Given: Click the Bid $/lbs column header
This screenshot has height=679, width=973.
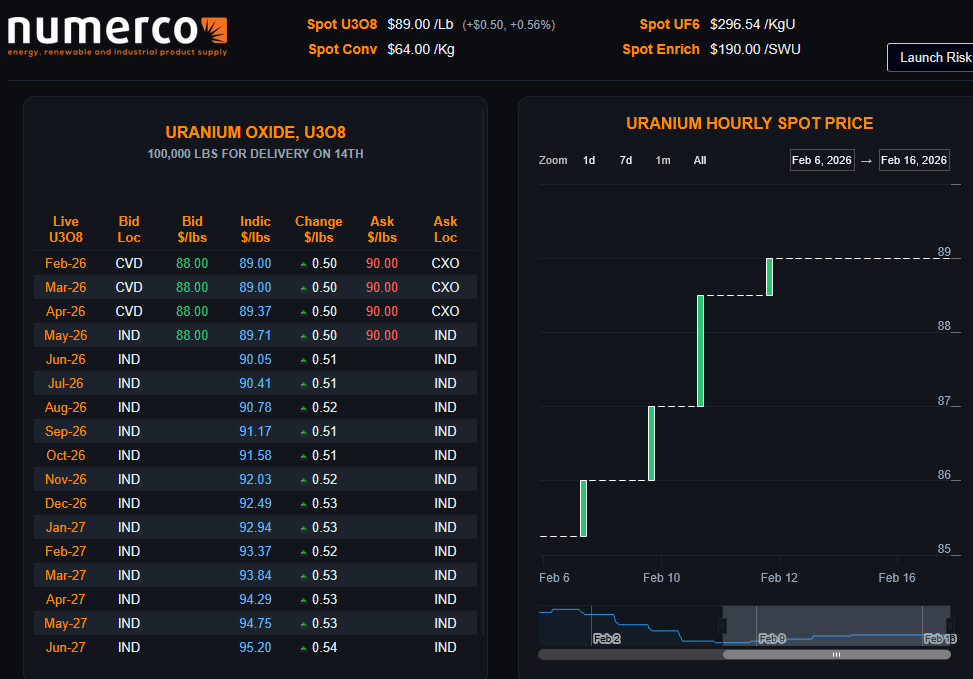Looking at the screenshot, I should point(192,230).
